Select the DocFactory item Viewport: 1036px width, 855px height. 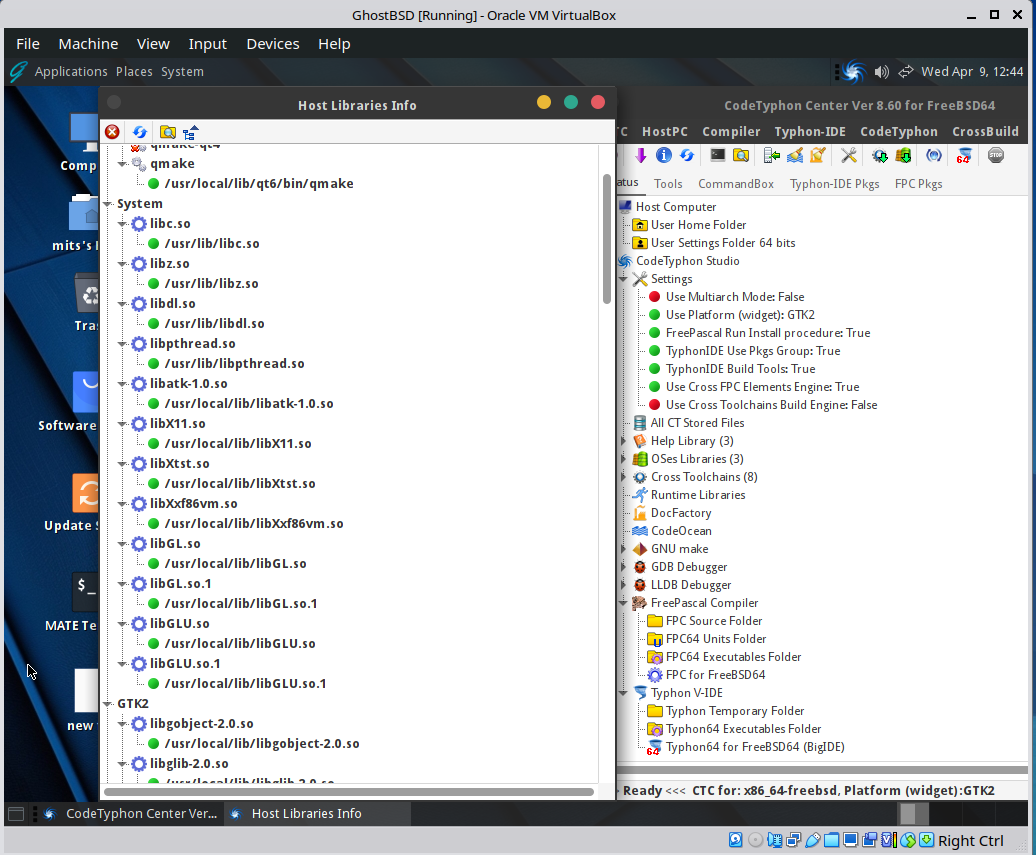[681, 513]
